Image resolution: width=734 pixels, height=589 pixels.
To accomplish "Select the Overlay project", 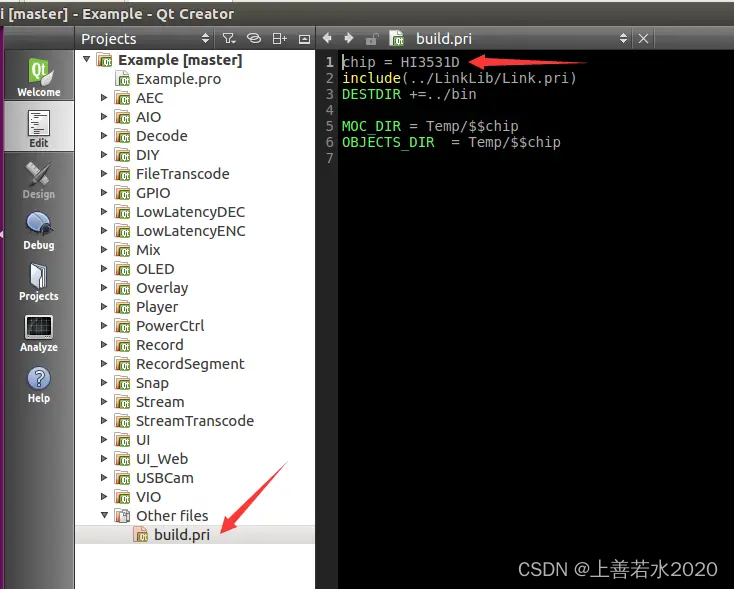I will (162, 288).
